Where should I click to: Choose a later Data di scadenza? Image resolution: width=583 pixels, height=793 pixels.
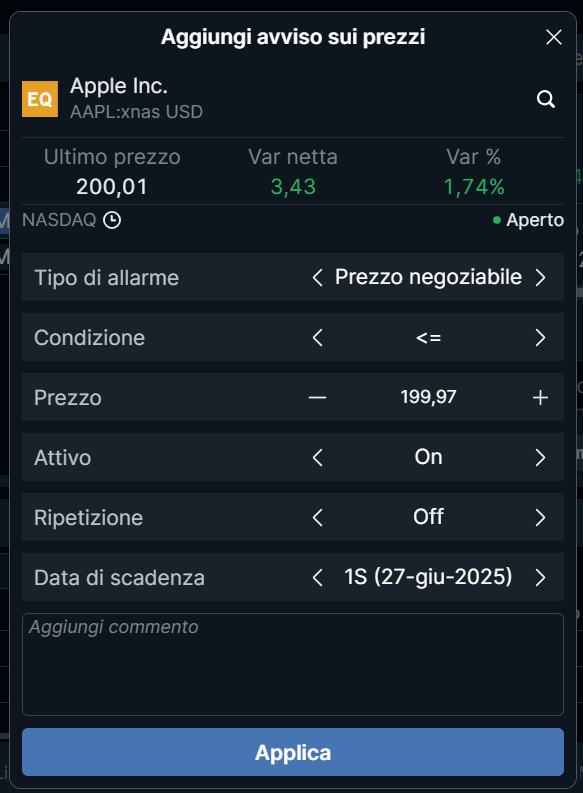pyautogui.click(x=540, y=578)
